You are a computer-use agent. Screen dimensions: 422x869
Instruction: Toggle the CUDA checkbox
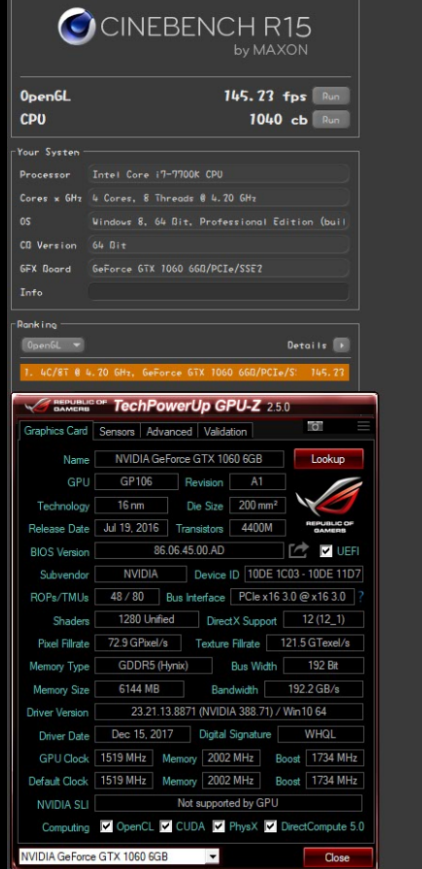[166, 826]
